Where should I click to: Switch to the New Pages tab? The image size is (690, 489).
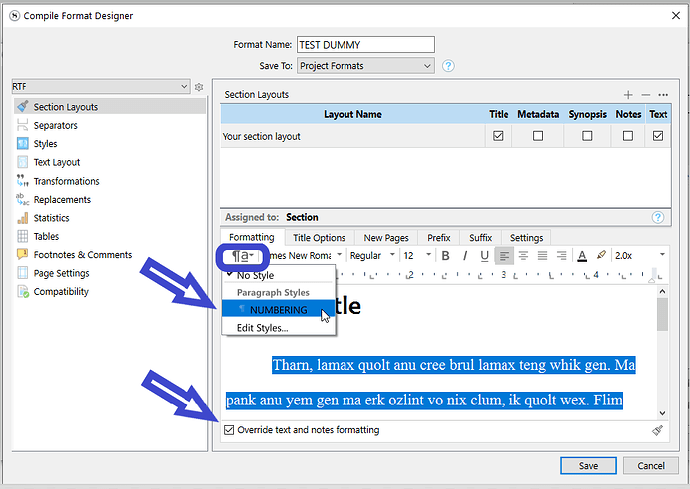(386, 238)
